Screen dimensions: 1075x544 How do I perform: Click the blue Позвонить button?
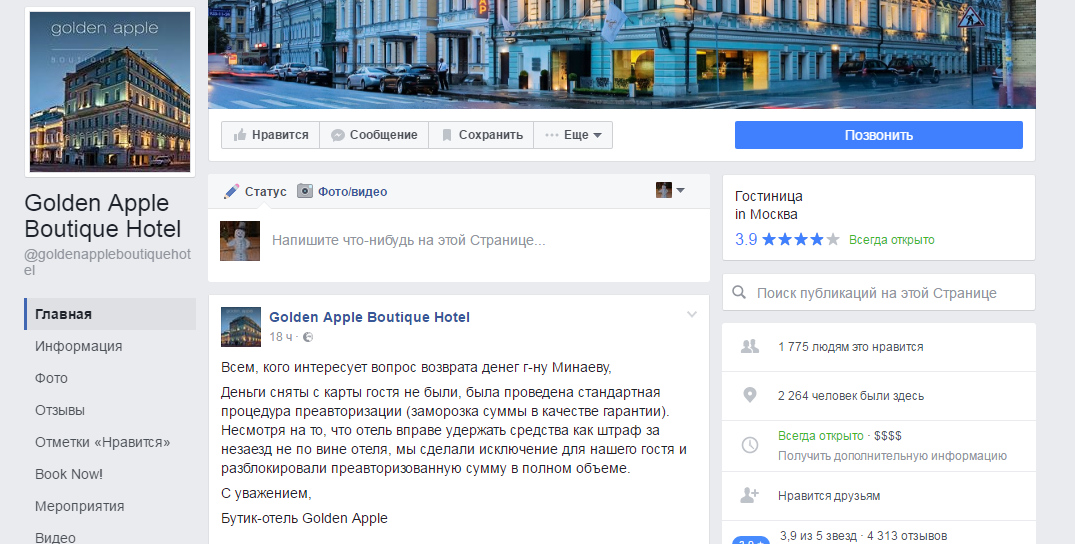point(878,135)
